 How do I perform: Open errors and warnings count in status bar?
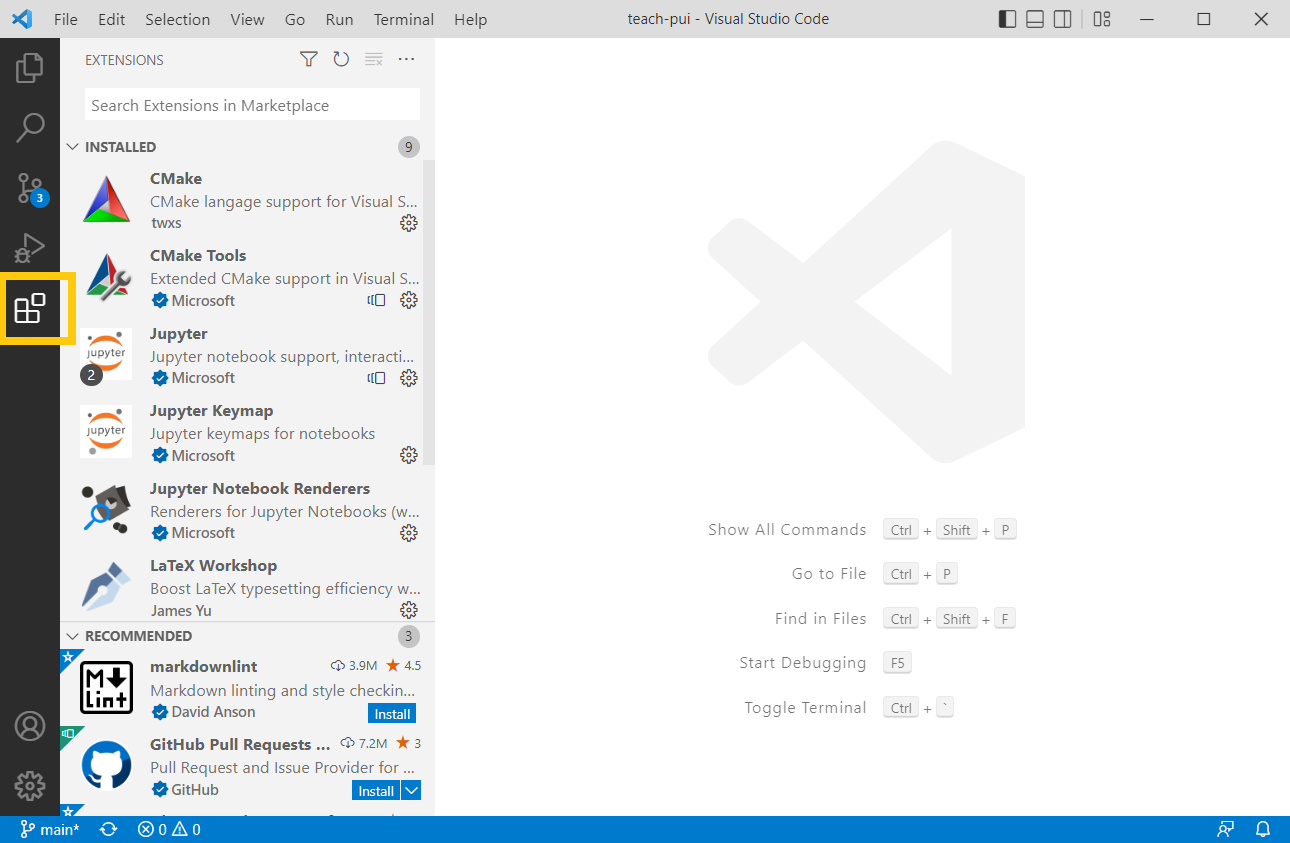click(x=169, y=829)
